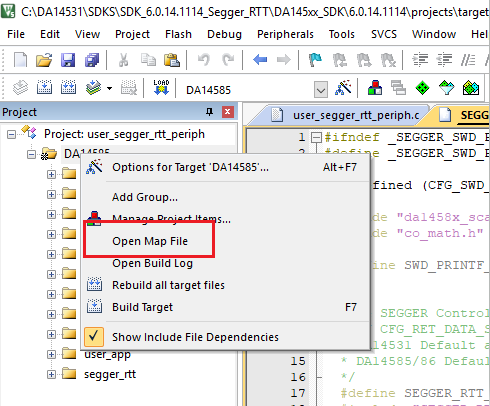
Task: Open the File menu
Action: 16,34
